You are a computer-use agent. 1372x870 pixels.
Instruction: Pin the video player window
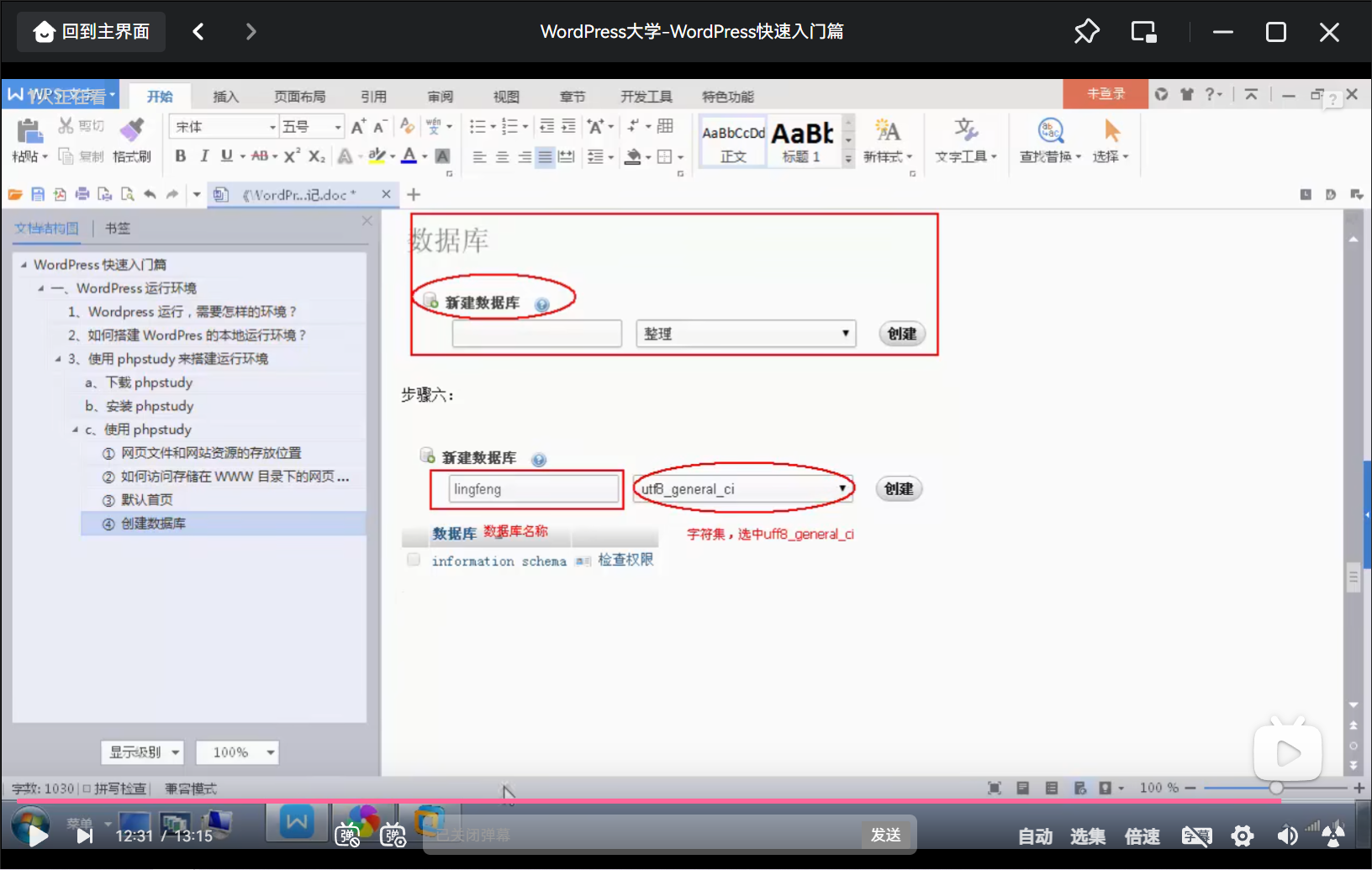coord(1087,32)
